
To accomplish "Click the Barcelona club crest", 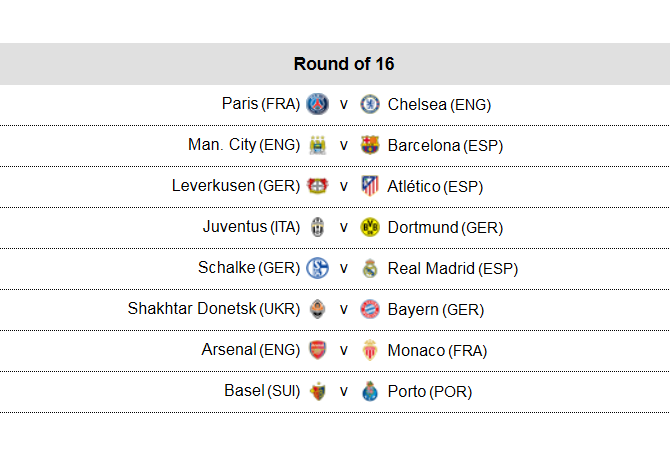I will tap(370, 145).
